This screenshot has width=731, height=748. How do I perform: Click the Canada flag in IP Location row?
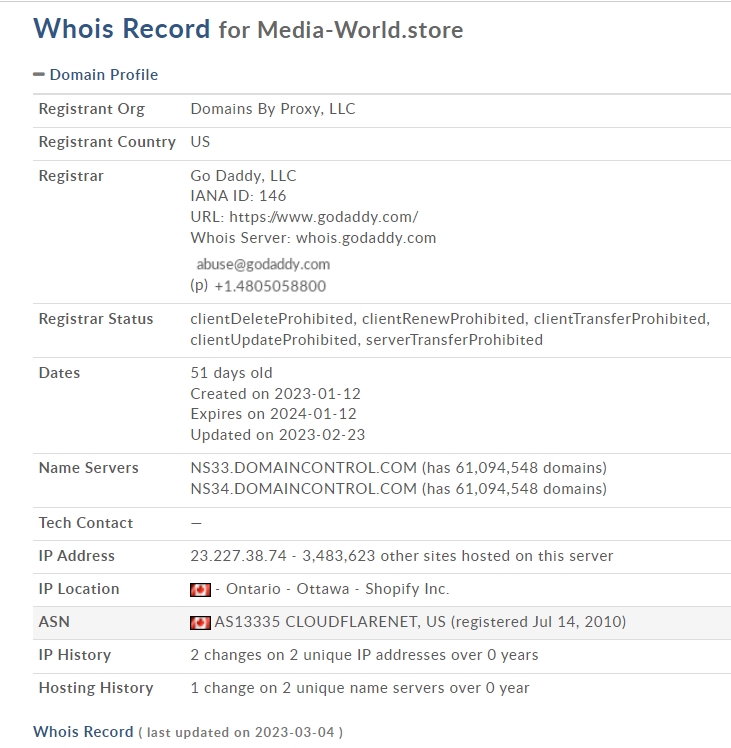200,590
